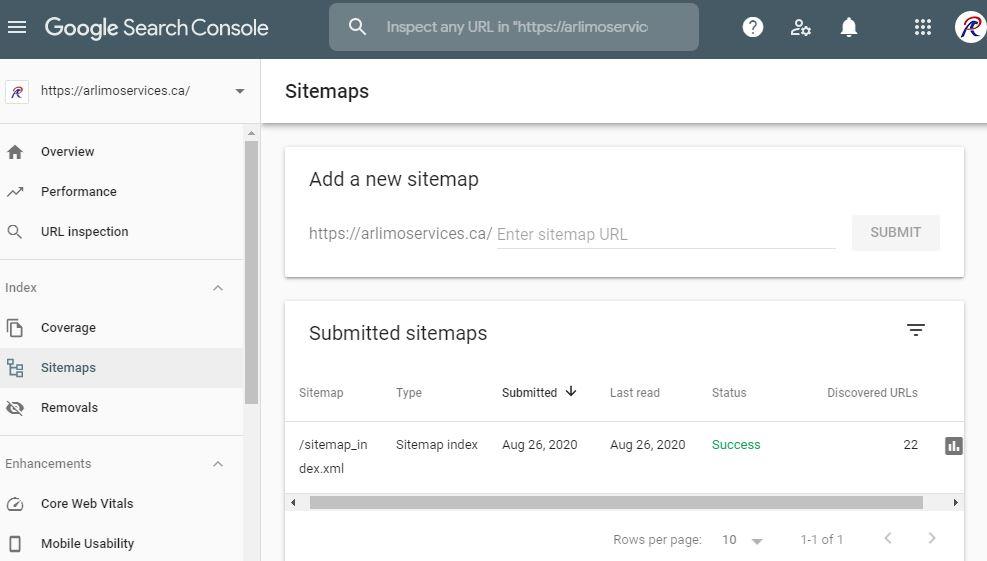Click the Removals crossed-eye icon
Image resolution: width=987 pixels, height=561 pixels.
point(15,408)
